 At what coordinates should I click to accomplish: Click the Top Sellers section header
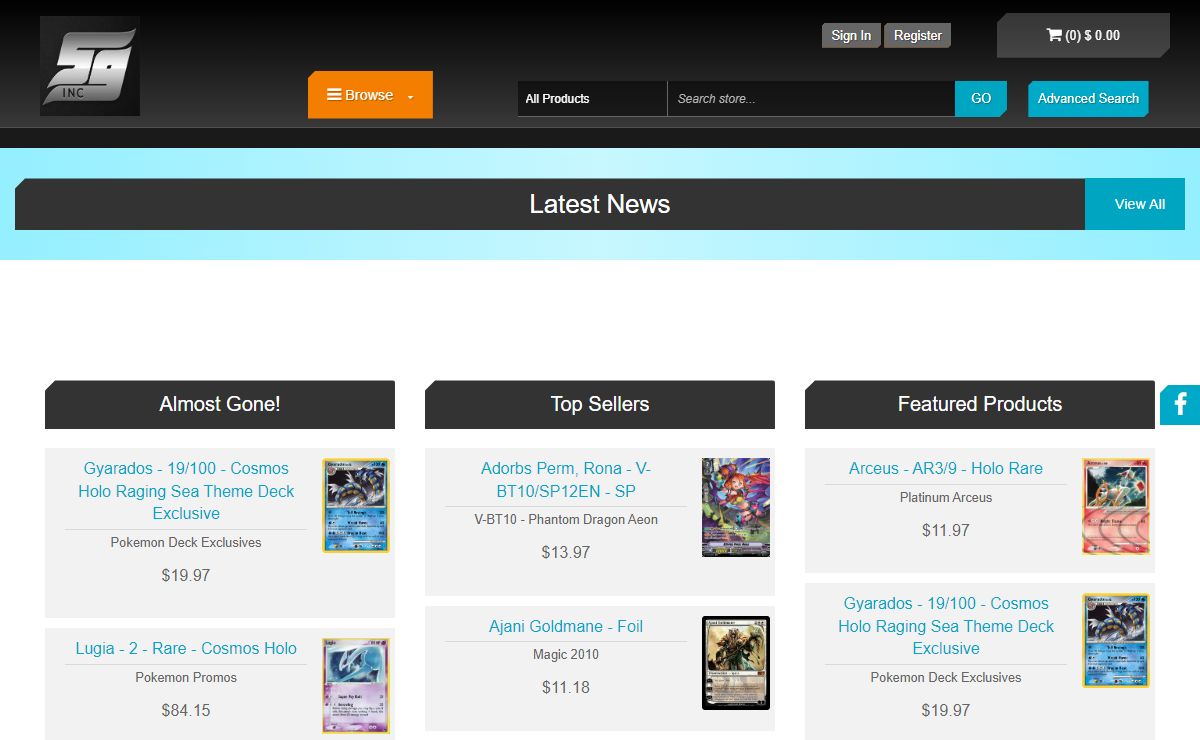coord(600,404)
